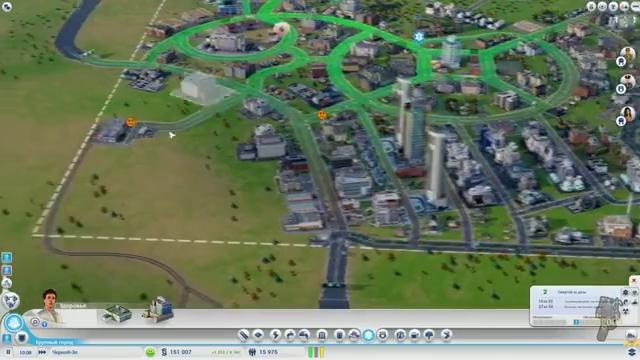Click third small icon on left edge
The height and width of the screenshot is (360, 640).
click(7, 283)
